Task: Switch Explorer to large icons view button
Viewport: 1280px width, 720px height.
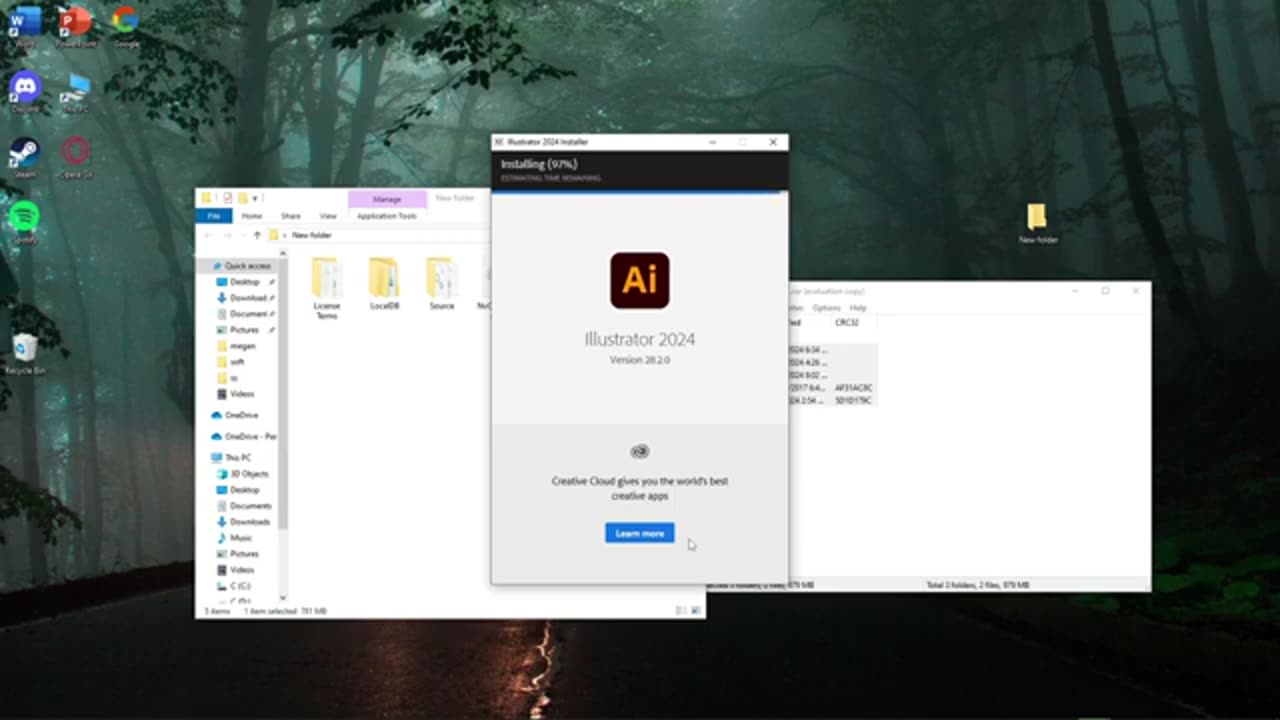Action: [696, 610]
